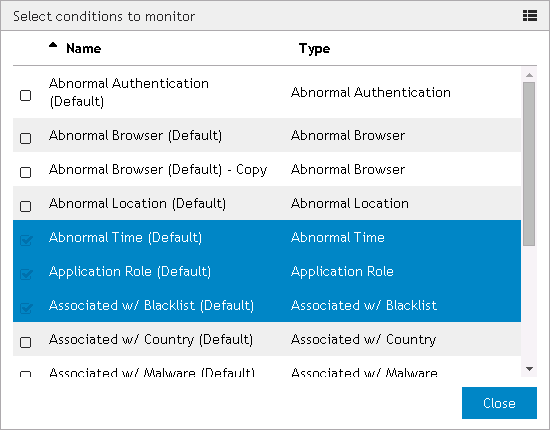
Task: Select the Abnormal Location type cell
Action: click(x=350, y=203)
